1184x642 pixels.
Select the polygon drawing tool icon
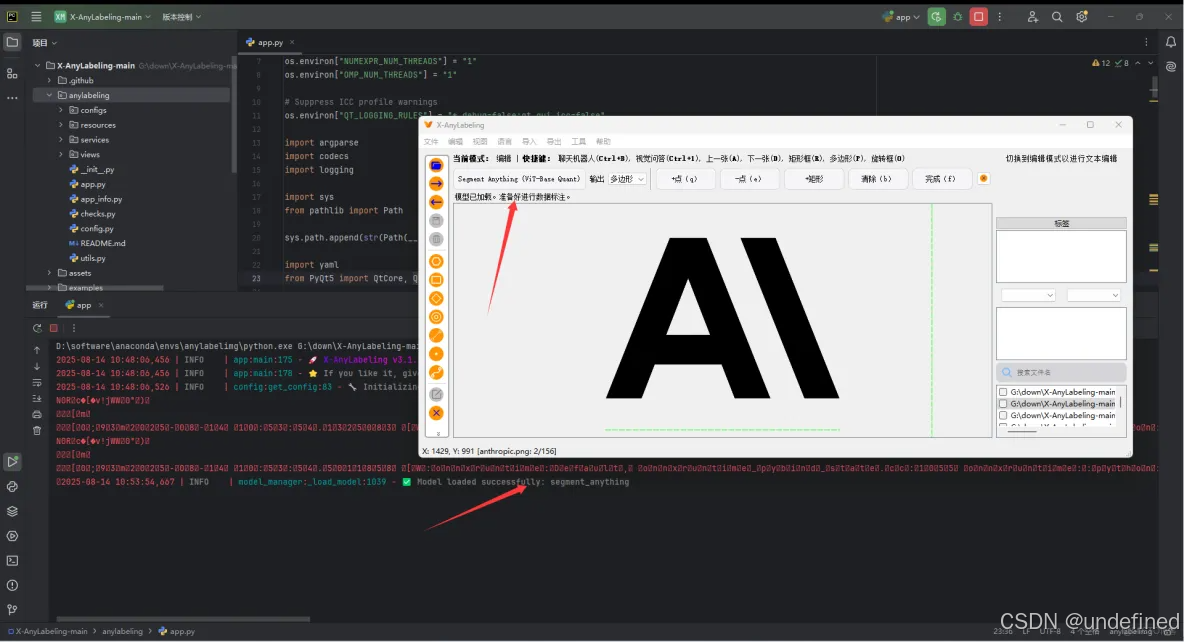(437, 260)
